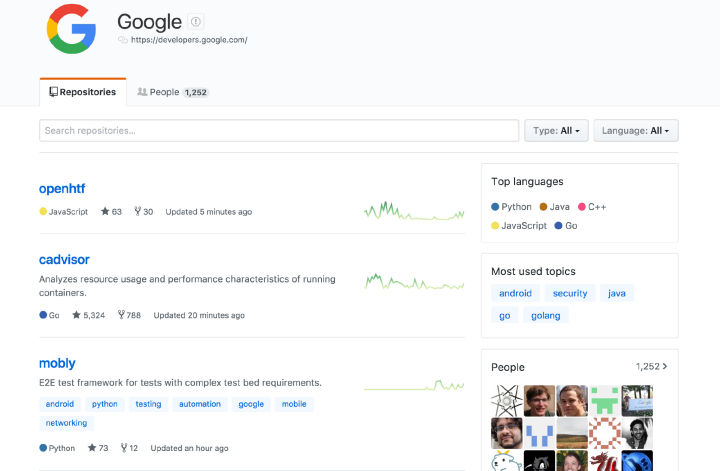This screenshot has width=720, height=471.
Task: Click the star icon on mobly
Action: click(92, 448)
